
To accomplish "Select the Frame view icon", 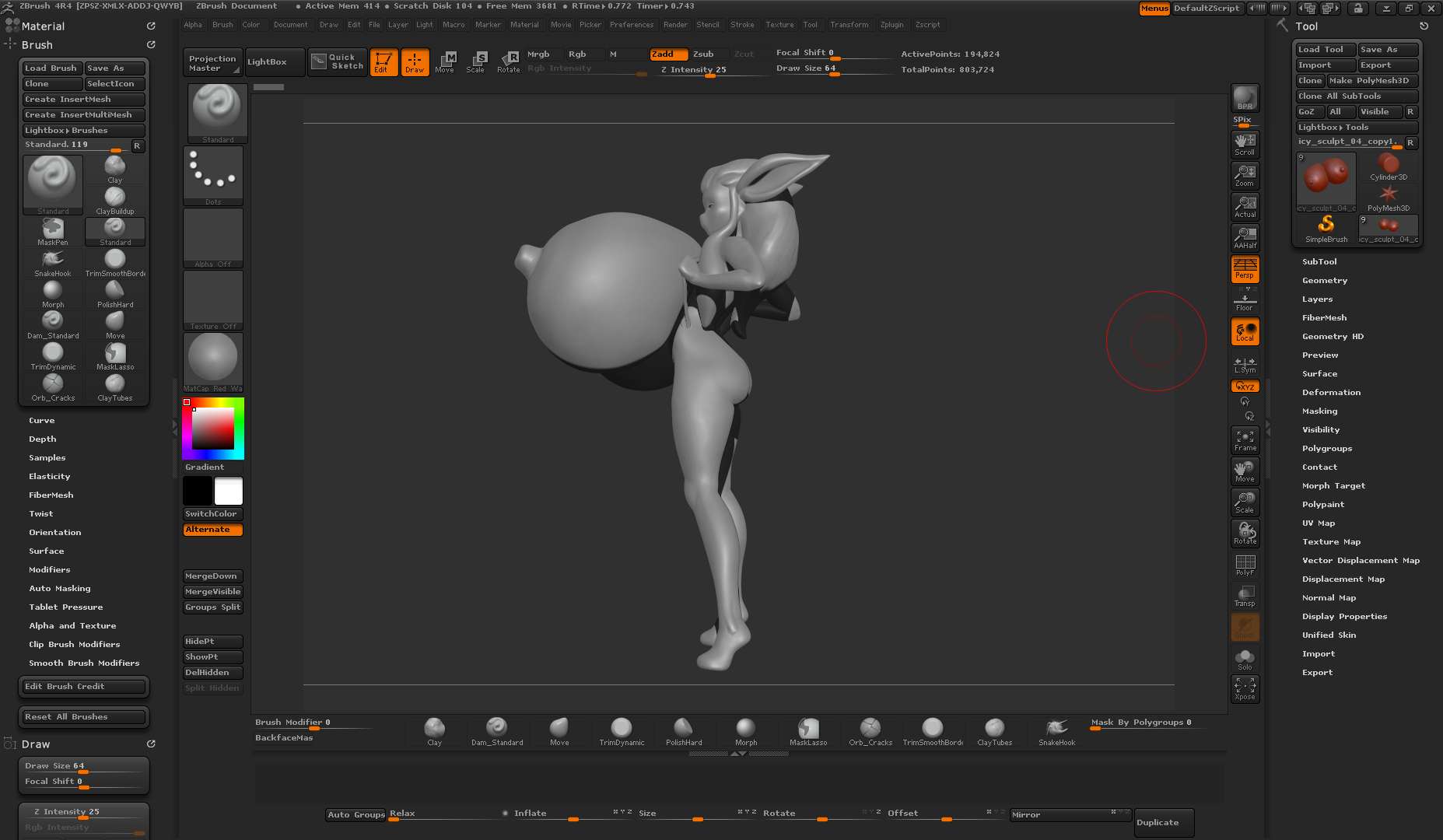I will tap(1245, 440).
